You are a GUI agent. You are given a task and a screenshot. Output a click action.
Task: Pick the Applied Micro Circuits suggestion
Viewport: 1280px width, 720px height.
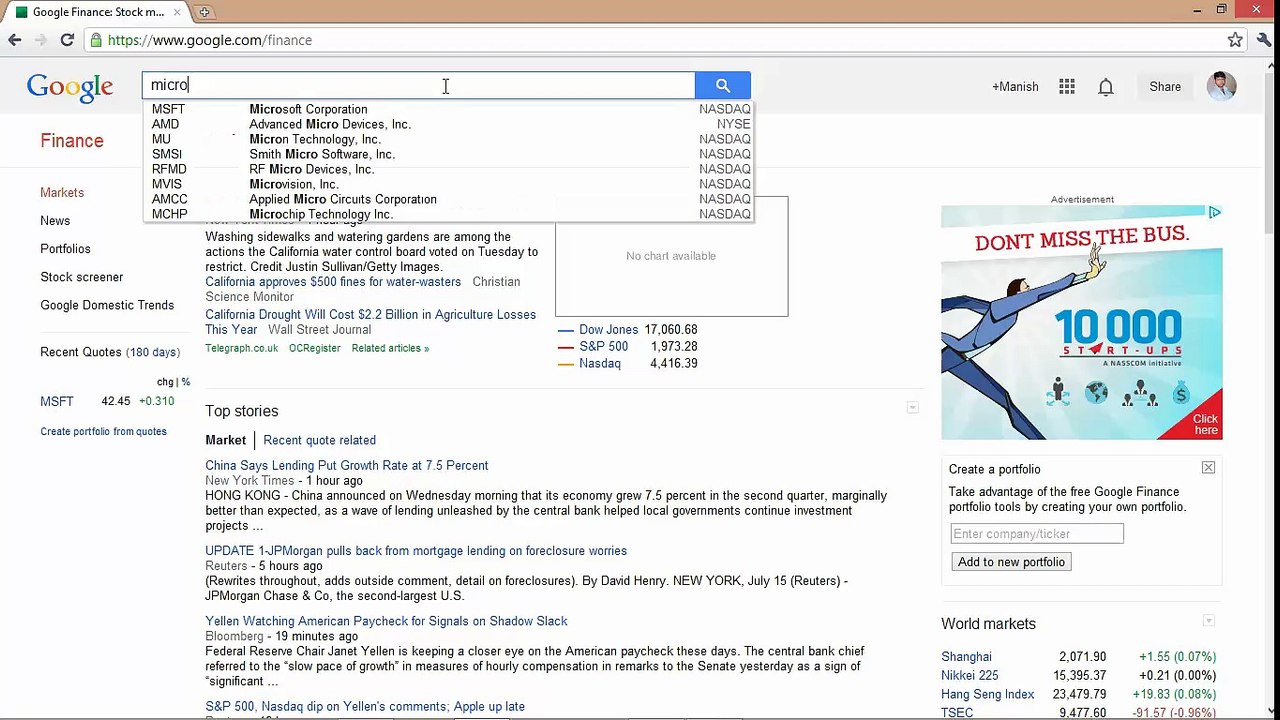[x=447, y=199]
